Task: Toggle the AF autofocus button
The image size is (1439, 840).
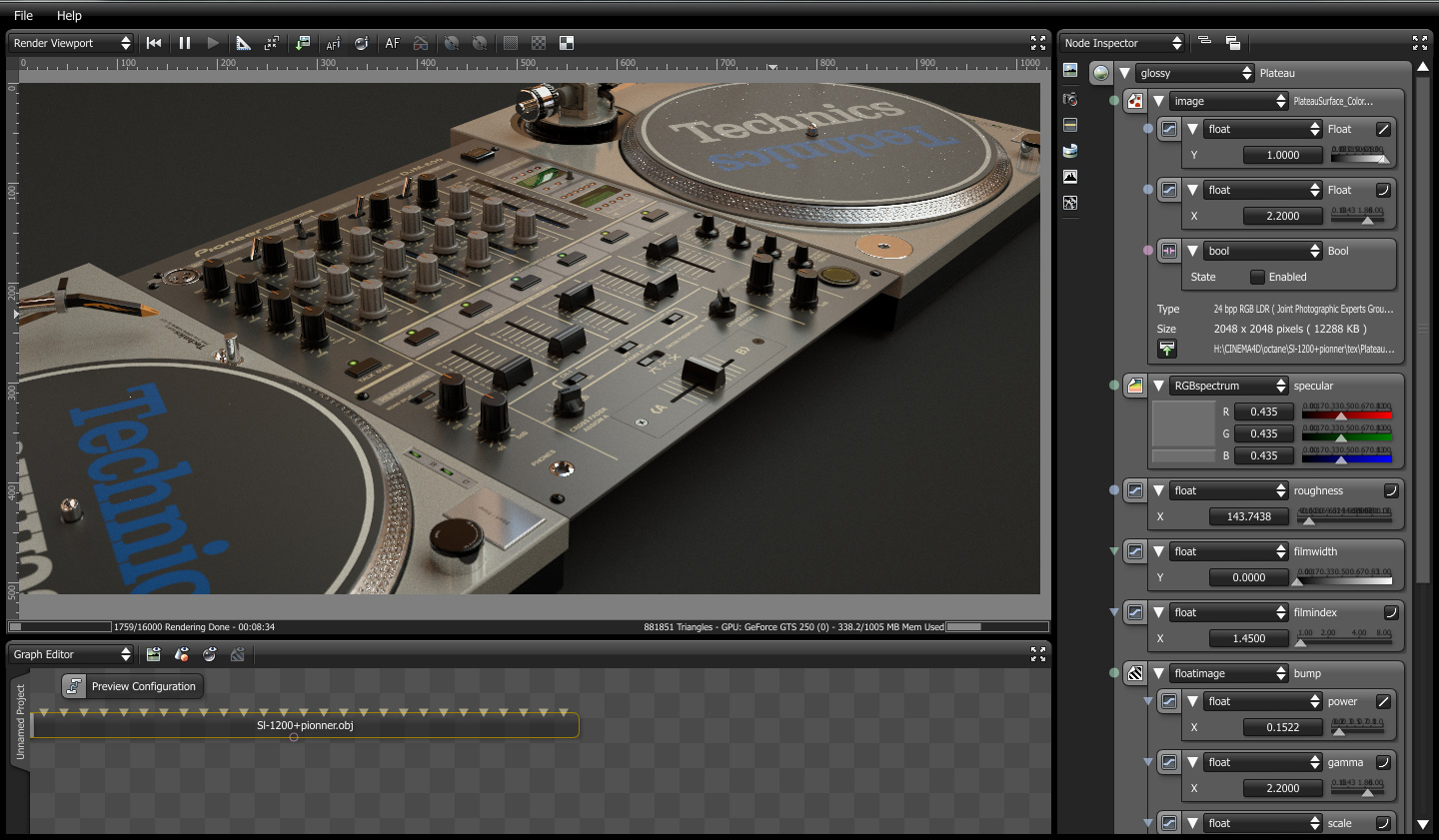Action: 393,43
